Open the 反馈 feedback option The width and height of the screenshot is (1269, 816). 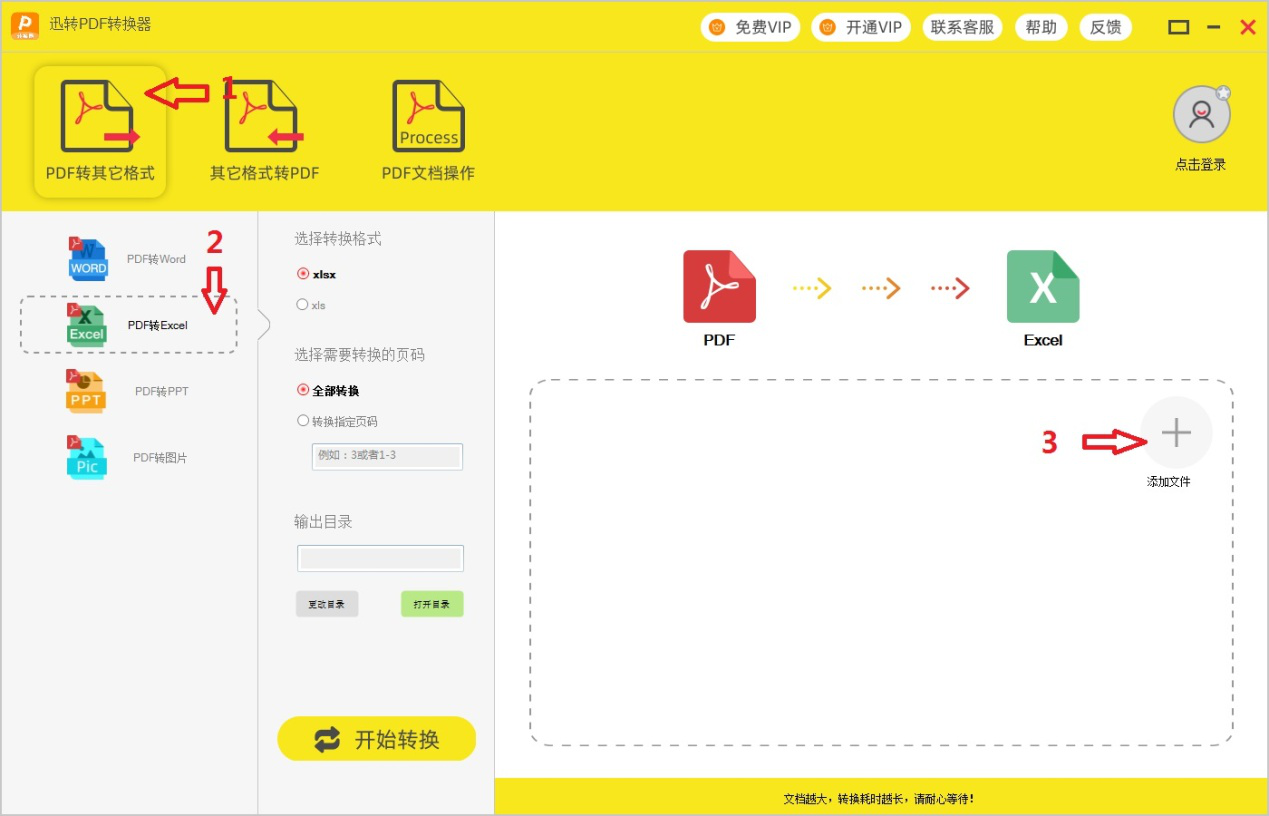[1105, 27]
